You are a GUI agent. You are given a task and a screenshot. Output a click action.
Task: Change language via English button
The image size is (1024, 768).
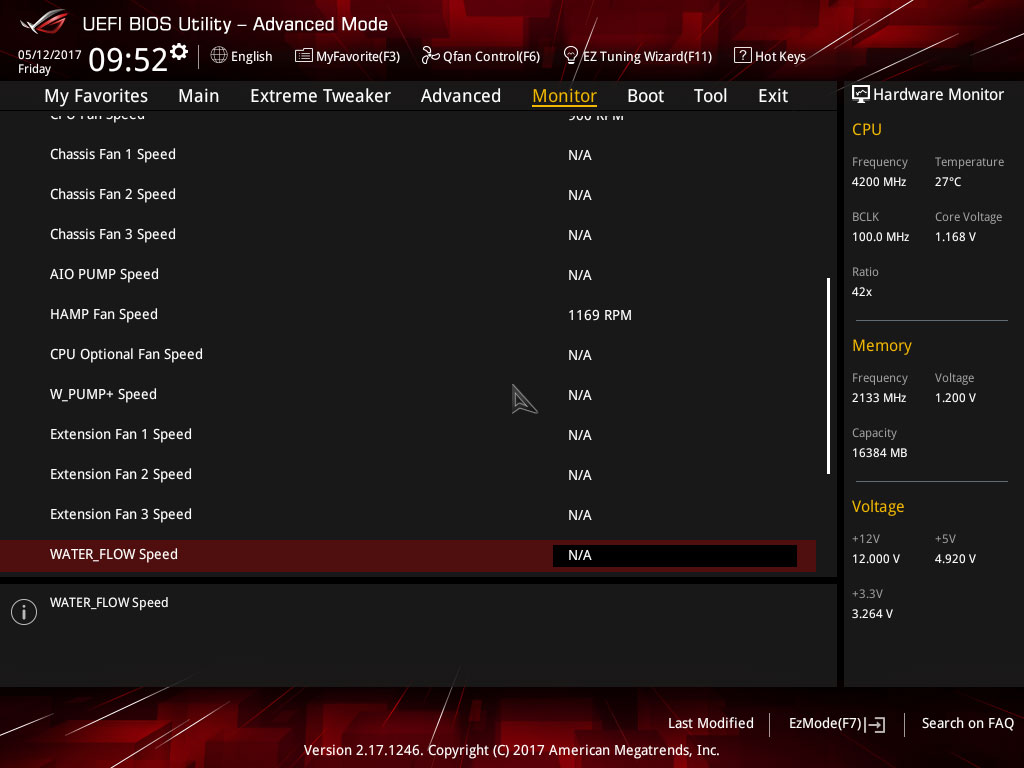(242, 56)
